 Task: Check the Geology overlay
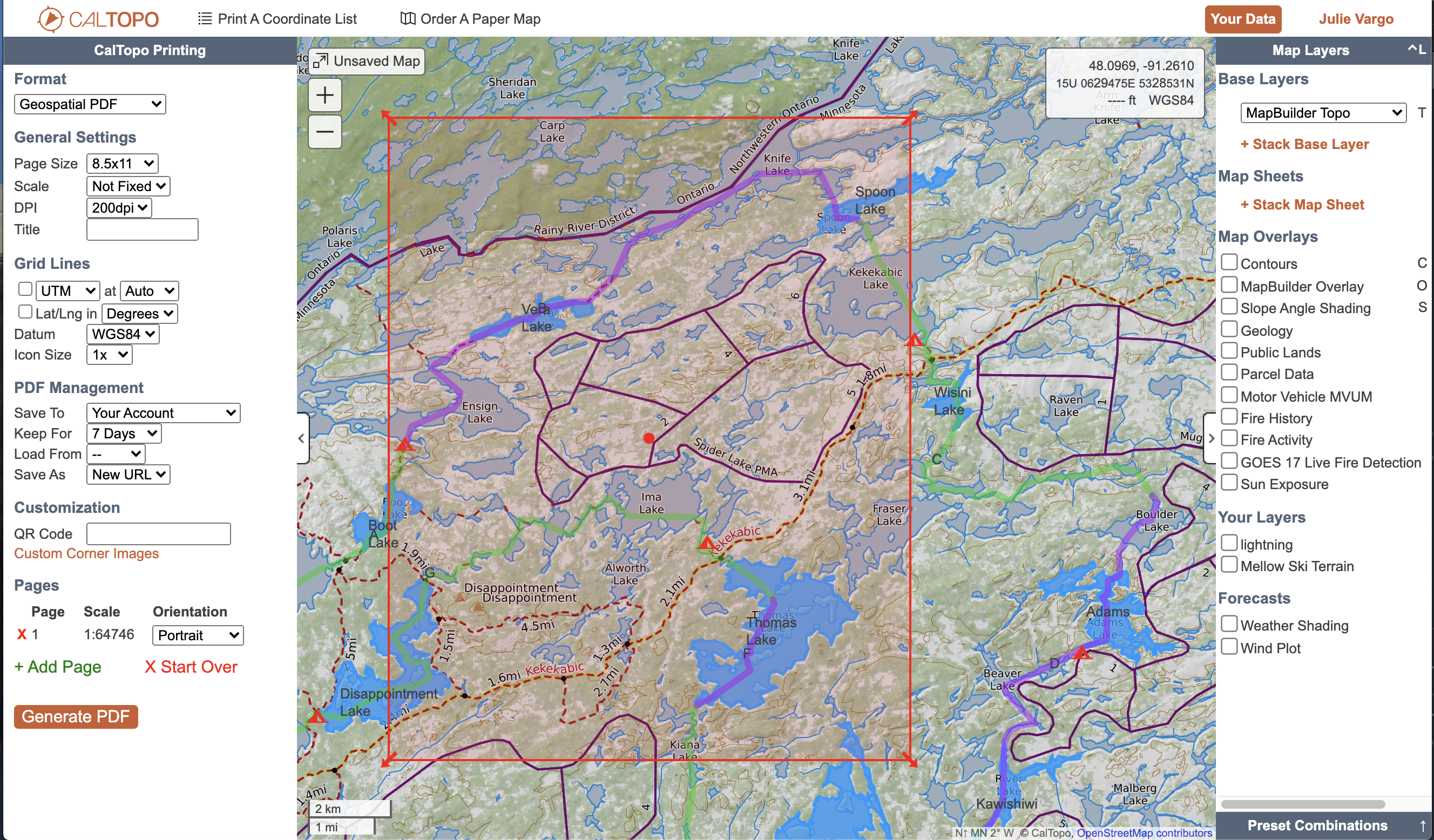(1229, 329)
